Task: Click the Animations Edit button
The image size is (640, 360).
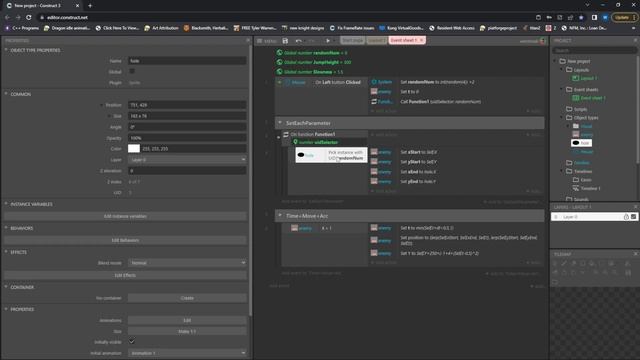Action: pyautogui.click(x=187, y=320)
